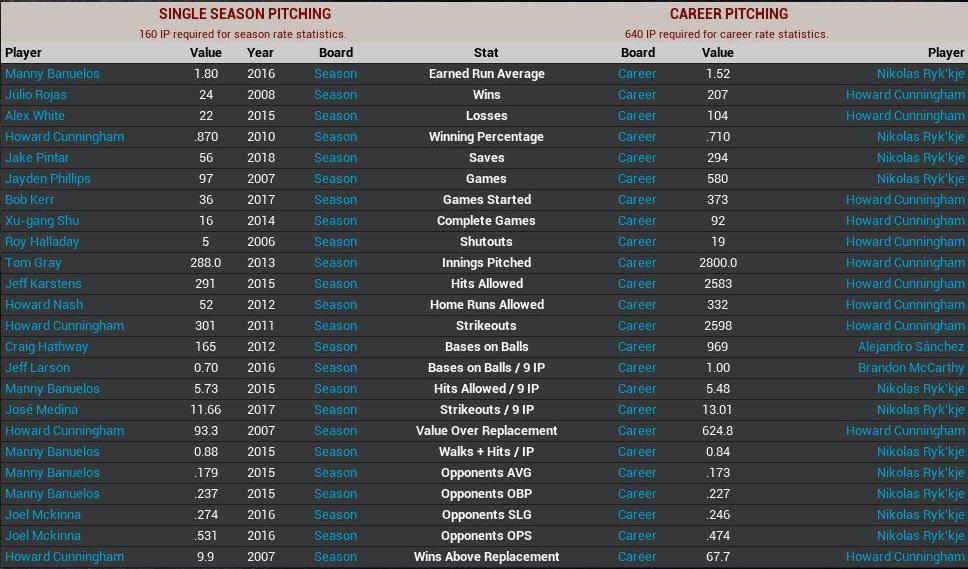
Task: Open Season board for Shutouts
Action: click(335, 242)
